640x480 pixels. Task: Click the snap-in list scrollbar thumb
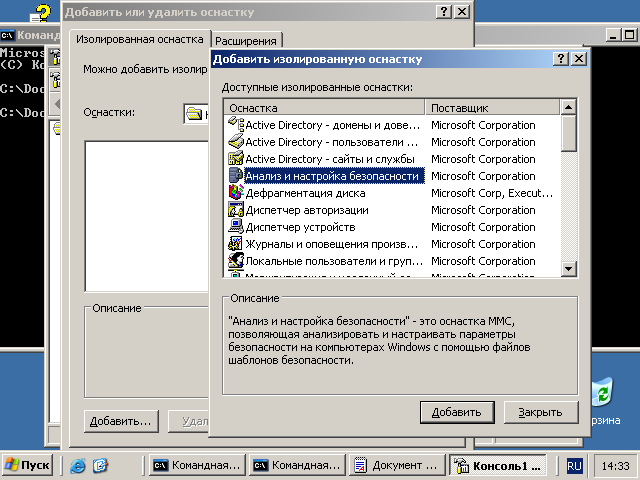568,133
